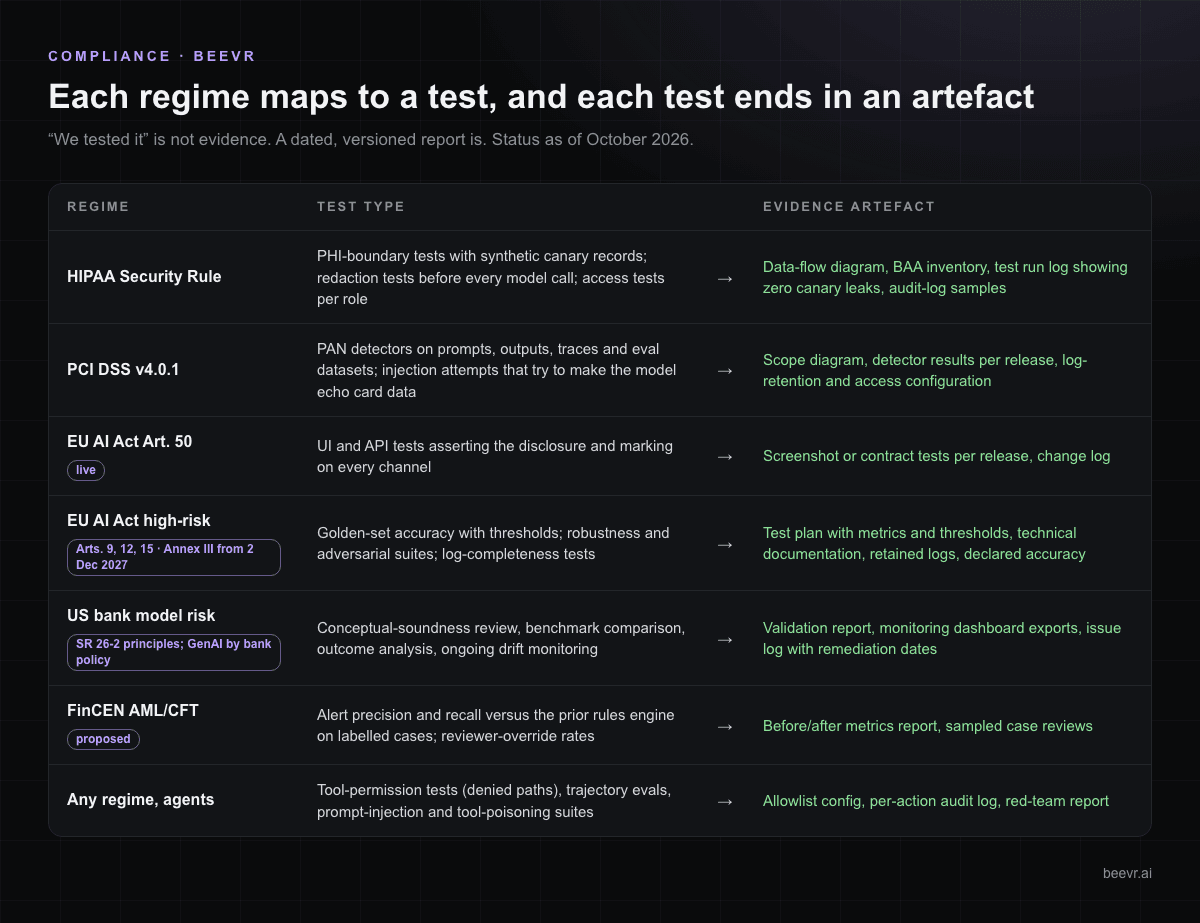Click the 'SR 26-2 principles' badge
Viewport: 1200px width, 923px height.
coord(174,652)
